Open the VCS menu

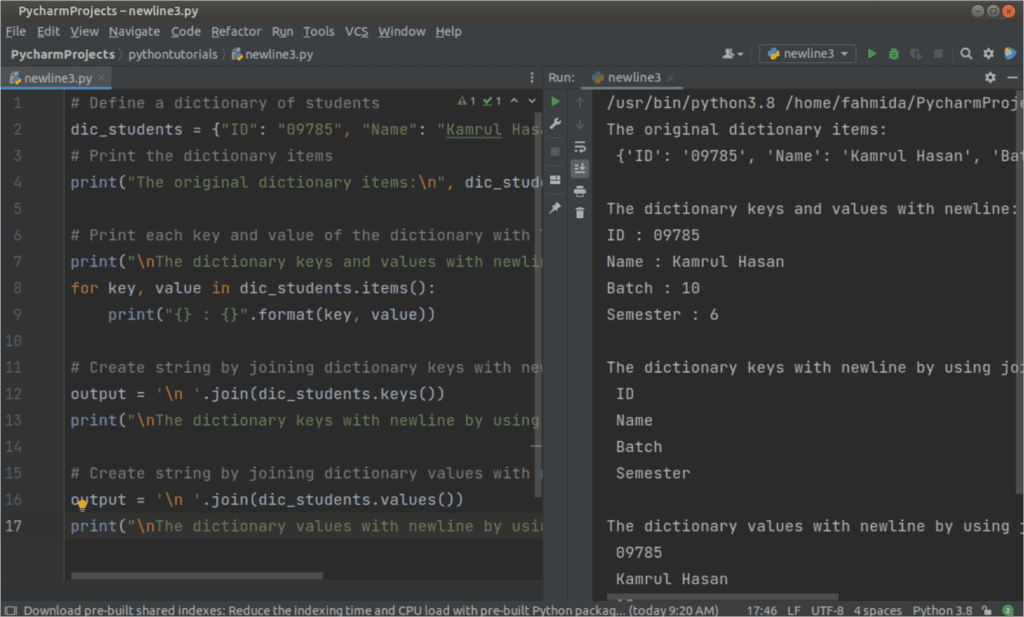[x=356, y=31]
